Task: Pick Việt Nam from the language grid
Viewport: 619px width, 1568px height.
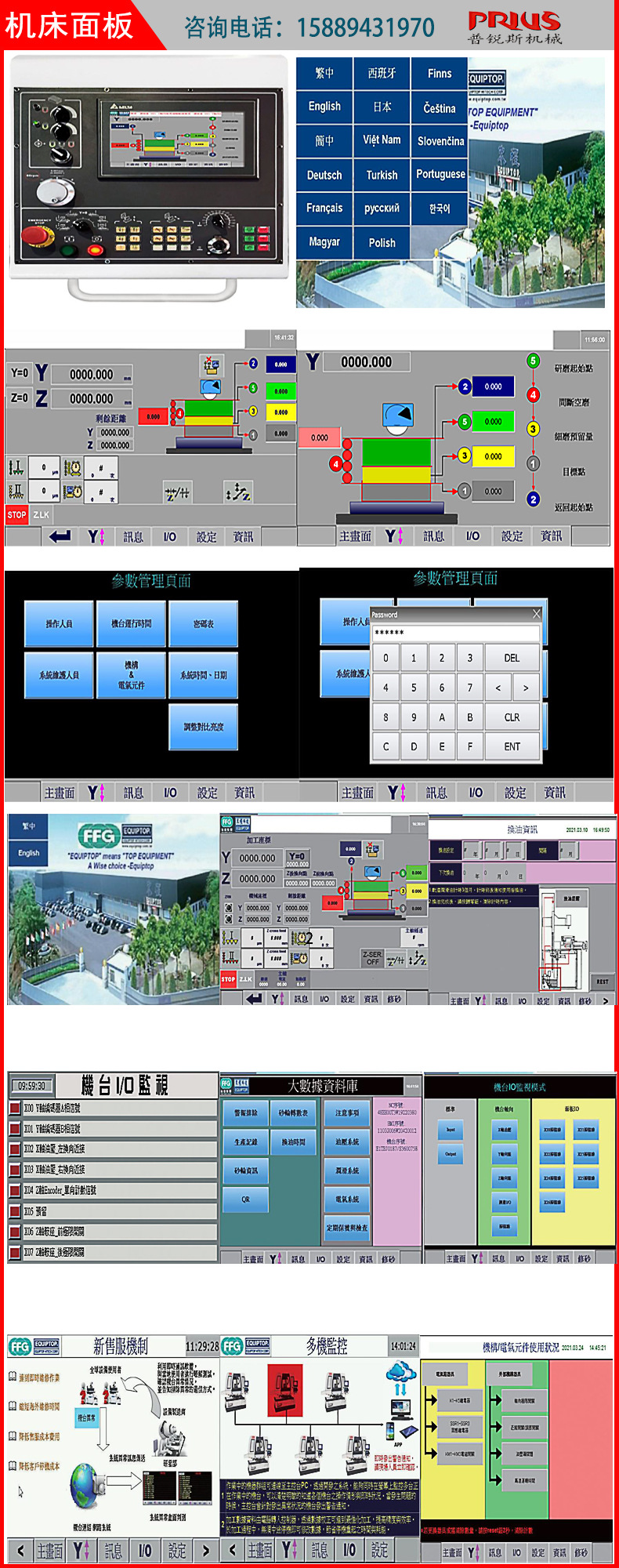Action: coord(382,140)
